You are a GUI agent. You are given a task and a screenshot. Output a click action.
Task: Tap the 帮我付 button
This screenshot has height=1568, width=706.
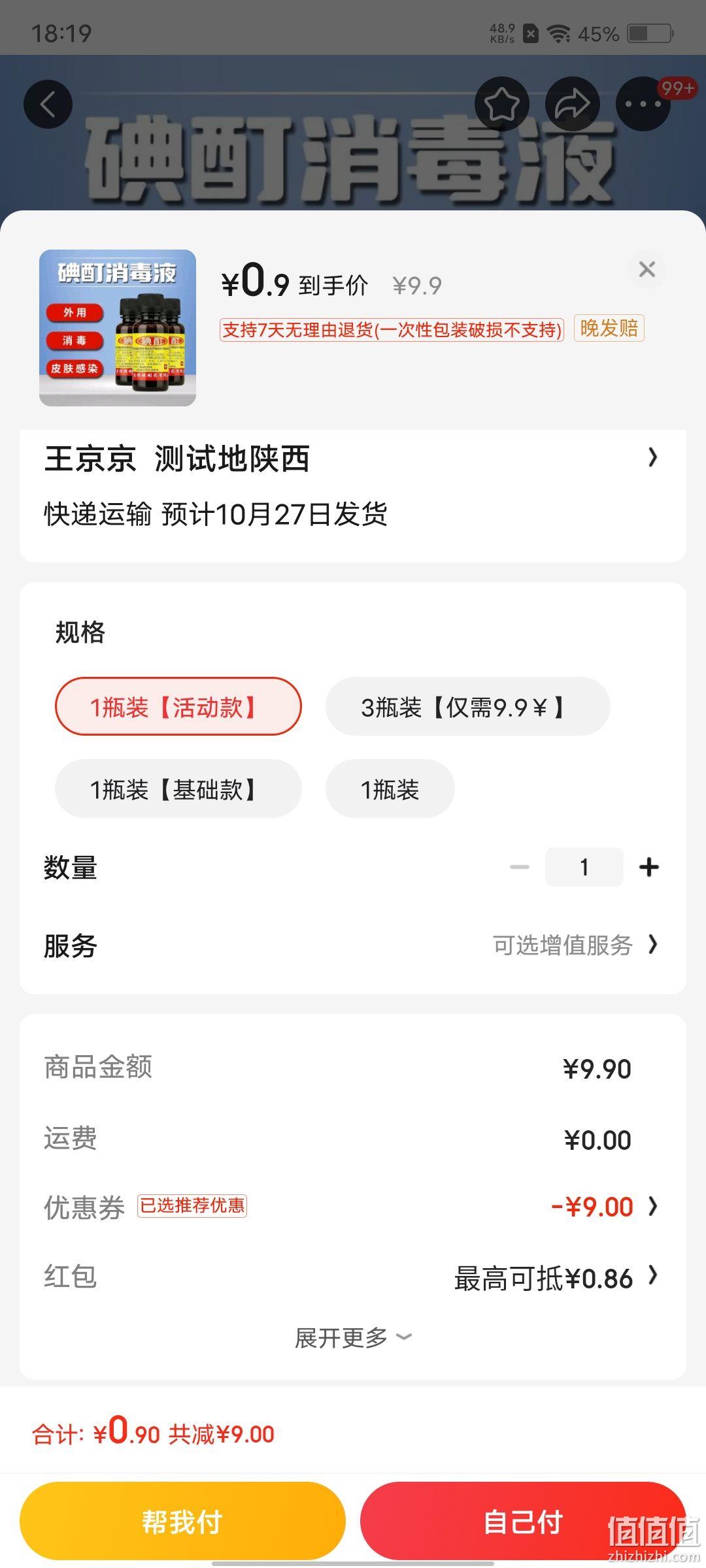(x=182, y=1521)
